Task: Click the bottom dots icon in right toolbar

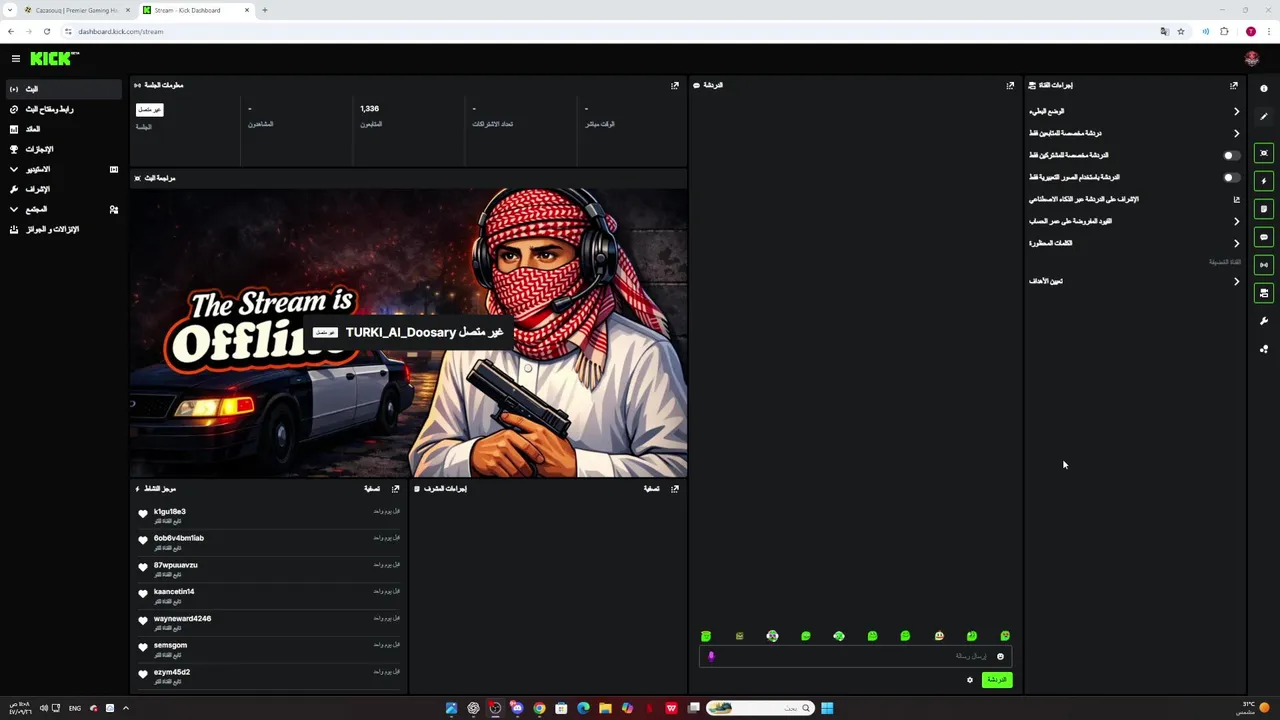Action: [x=1264, y=349]
